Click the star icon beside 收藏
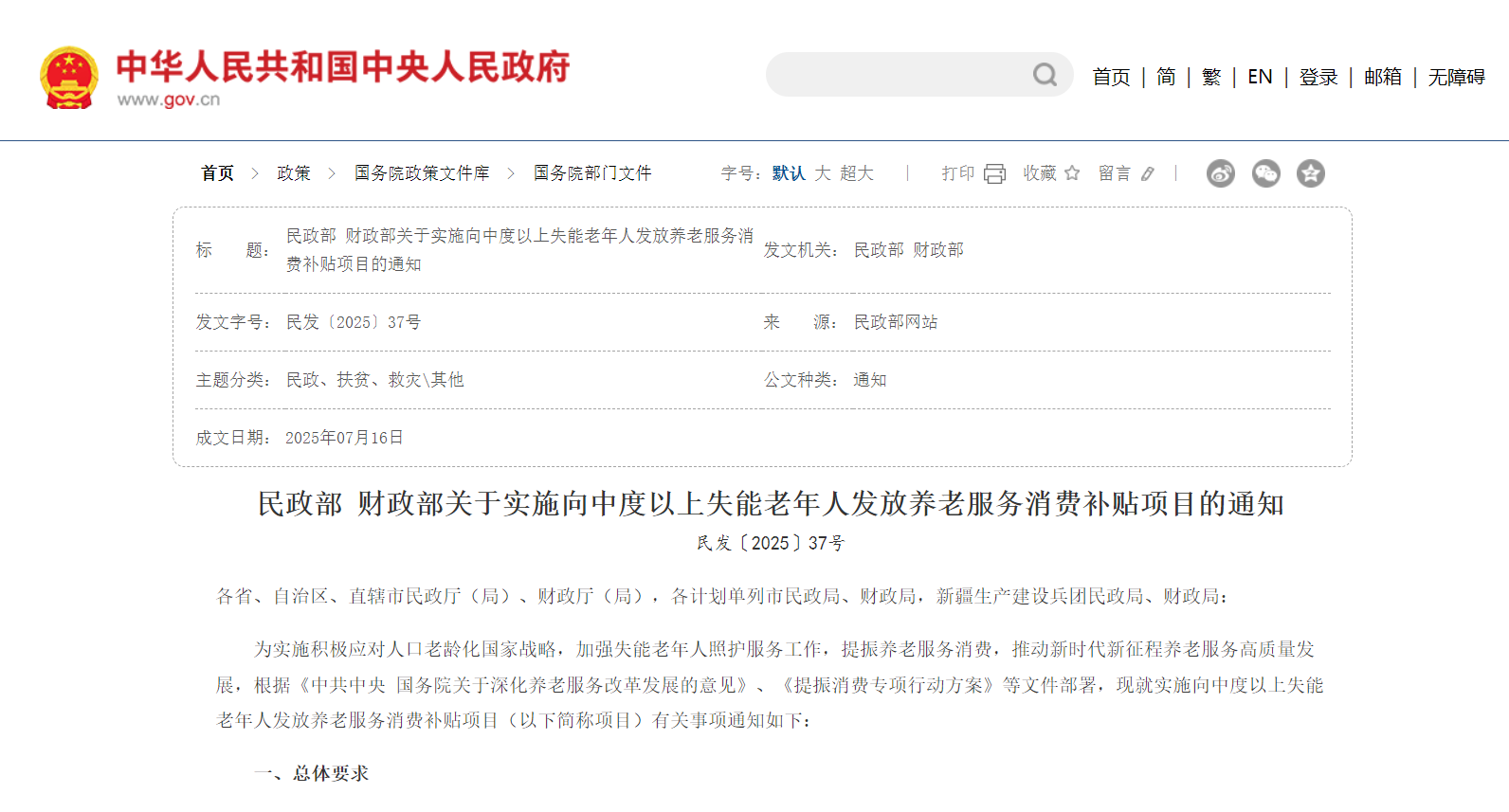The image size is (1509, 812). pyautogui.click(x=1072, y=173)
